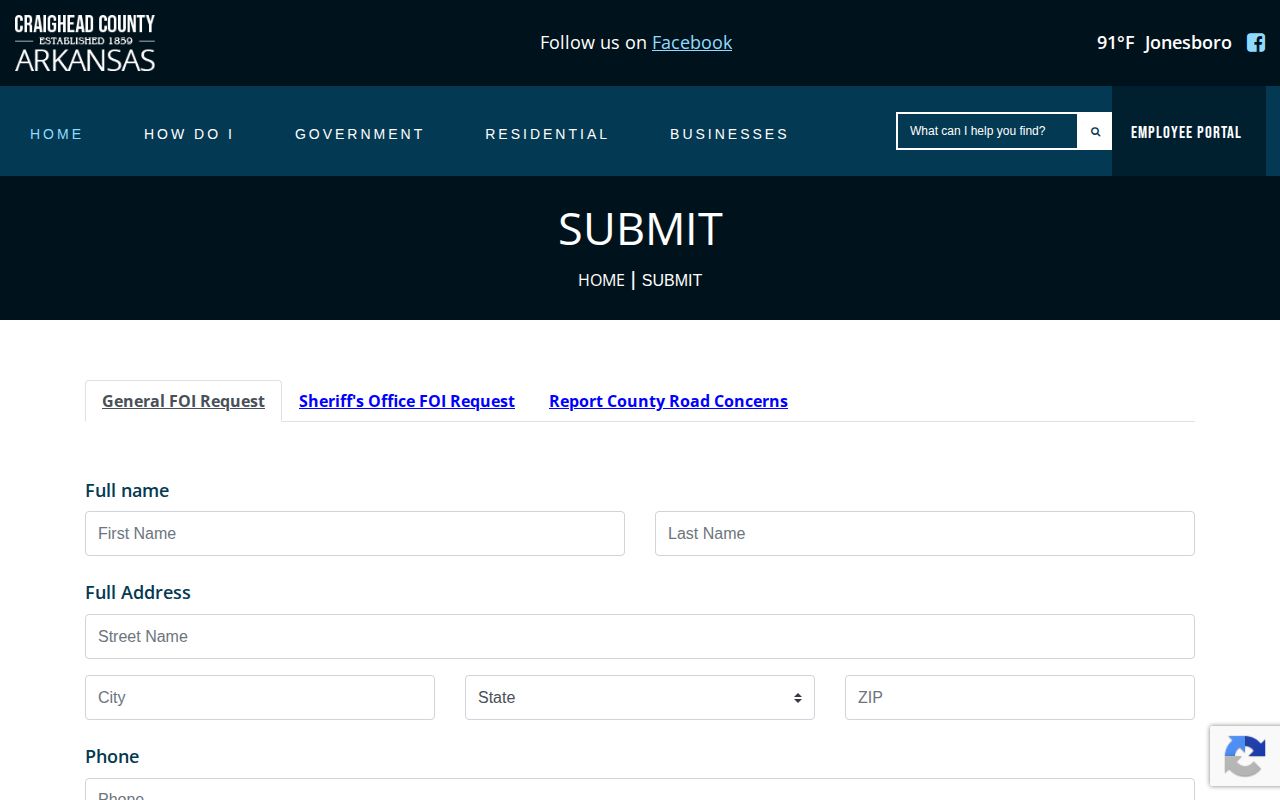Select the General FOI Request tab

[183, 401]
